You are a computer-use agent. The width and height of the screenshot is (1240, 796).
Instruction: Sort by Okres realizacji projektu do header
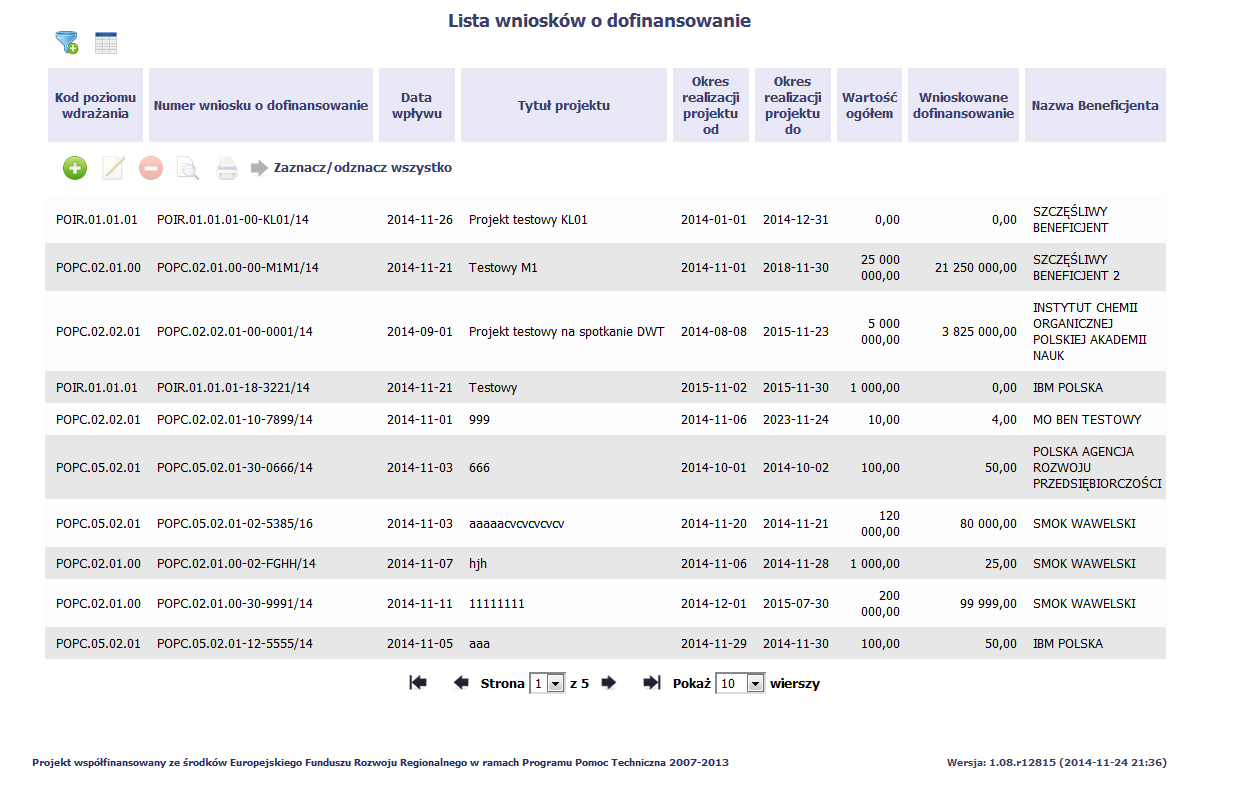click(793, 105)
